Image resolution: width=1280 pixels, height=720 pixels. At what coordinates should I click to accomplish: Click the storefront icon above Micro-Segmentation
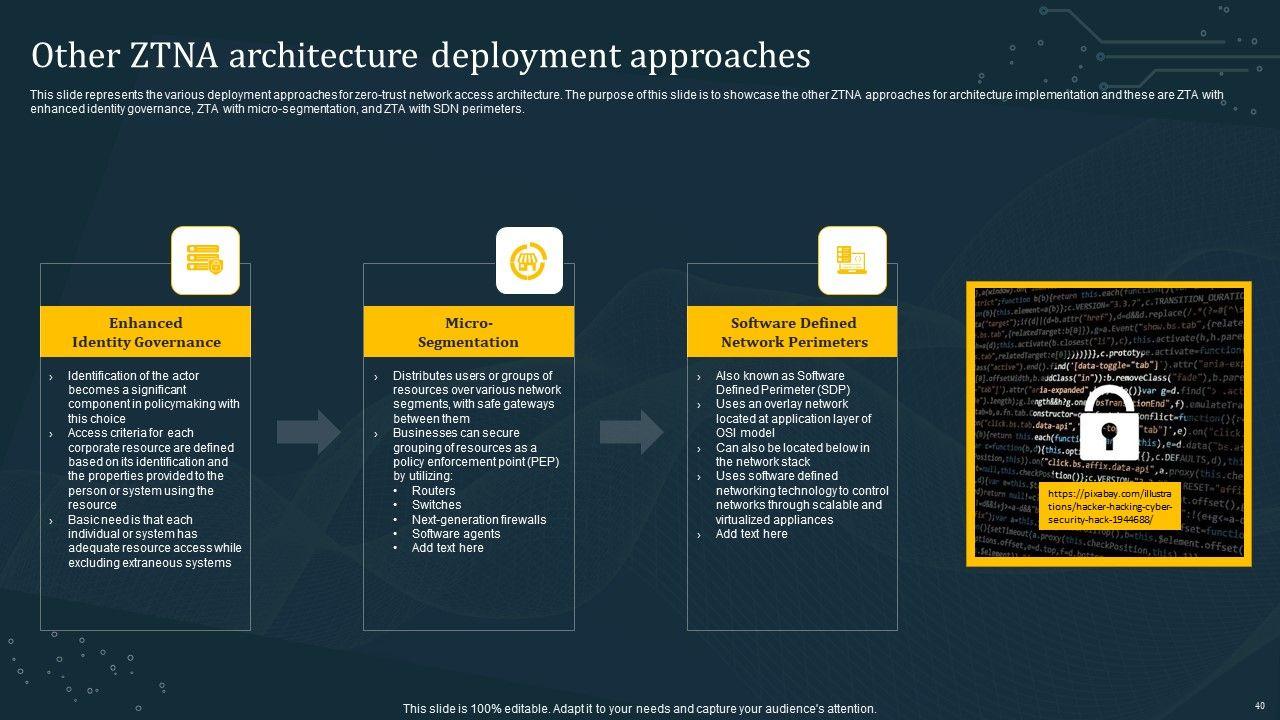click(529, 261)
